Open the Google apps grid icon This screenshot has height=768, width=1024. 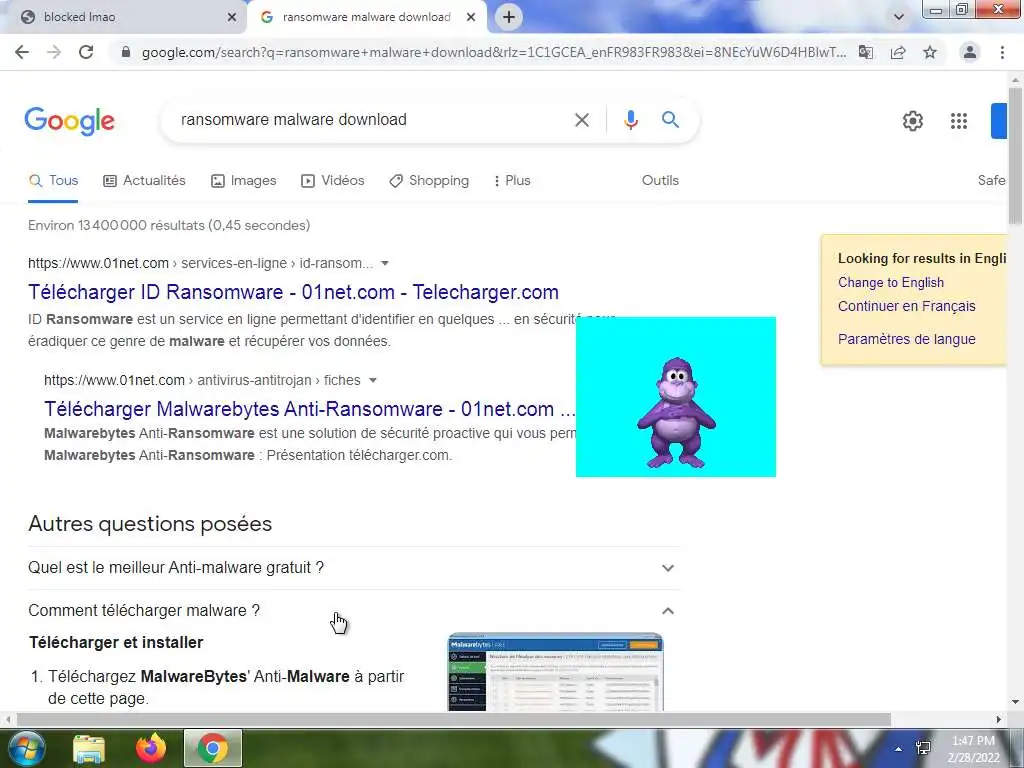click(x=959, y=121)
